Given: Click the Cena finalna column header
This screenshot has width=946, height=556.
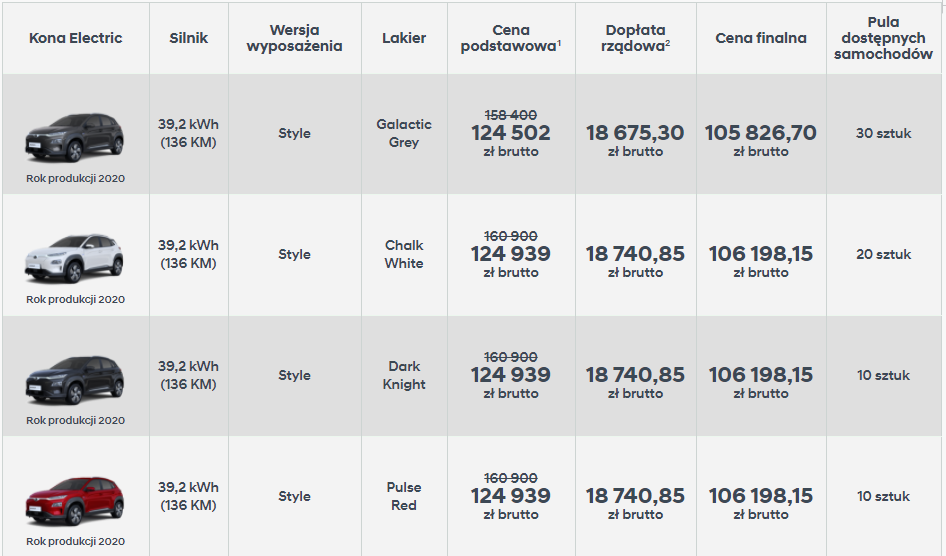Looking at the screenshot, I should click(x=761, y=38).
